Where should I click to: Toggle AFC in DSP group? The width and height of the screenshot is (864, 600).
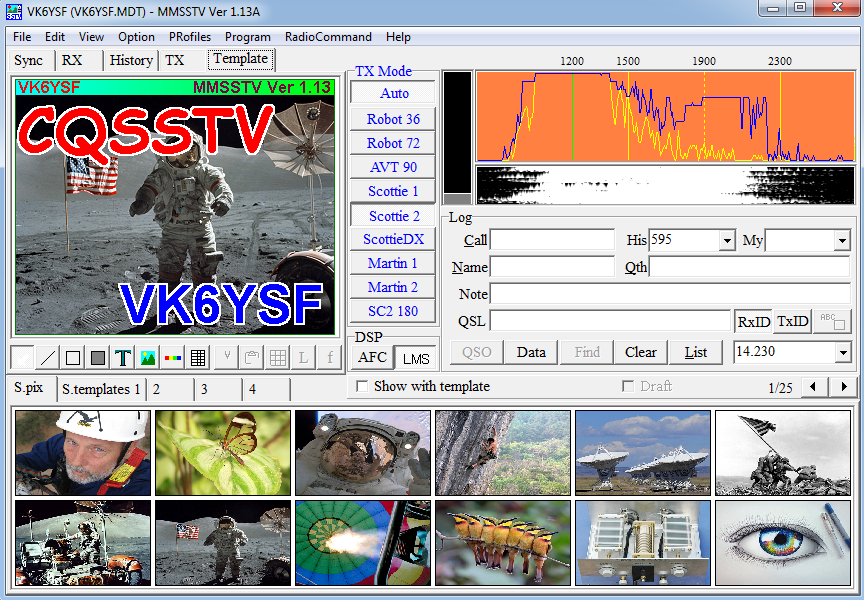point(372,358)
